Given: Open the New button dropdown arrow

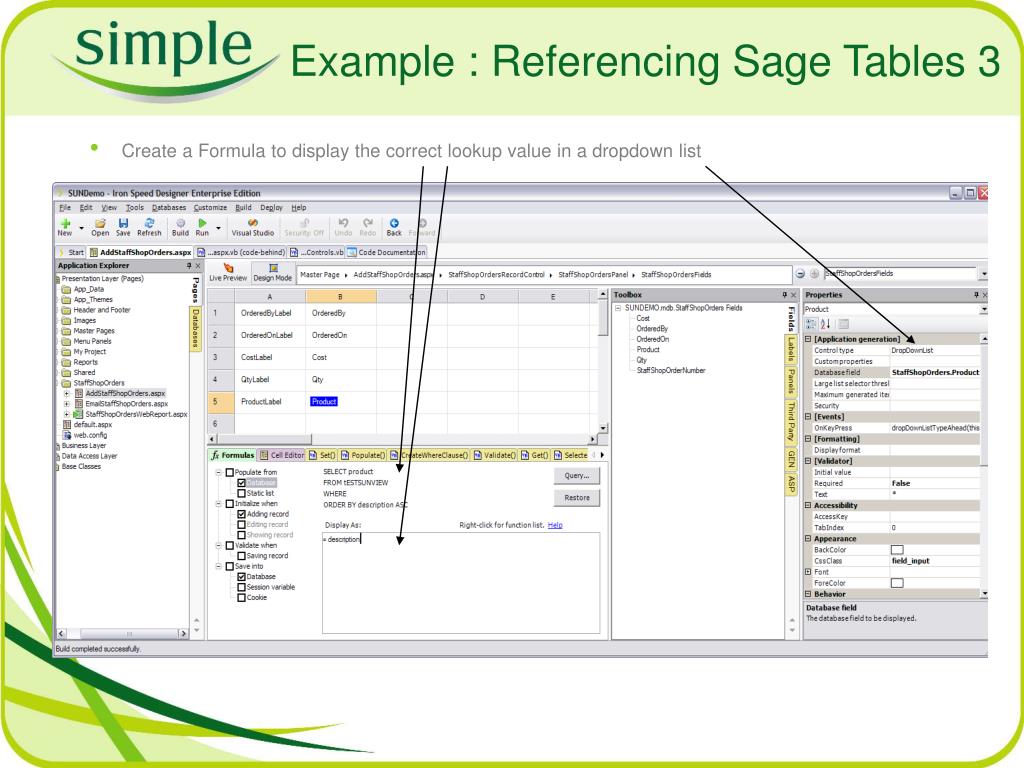Looking at the screenshot, I should (x=82, y=228).
